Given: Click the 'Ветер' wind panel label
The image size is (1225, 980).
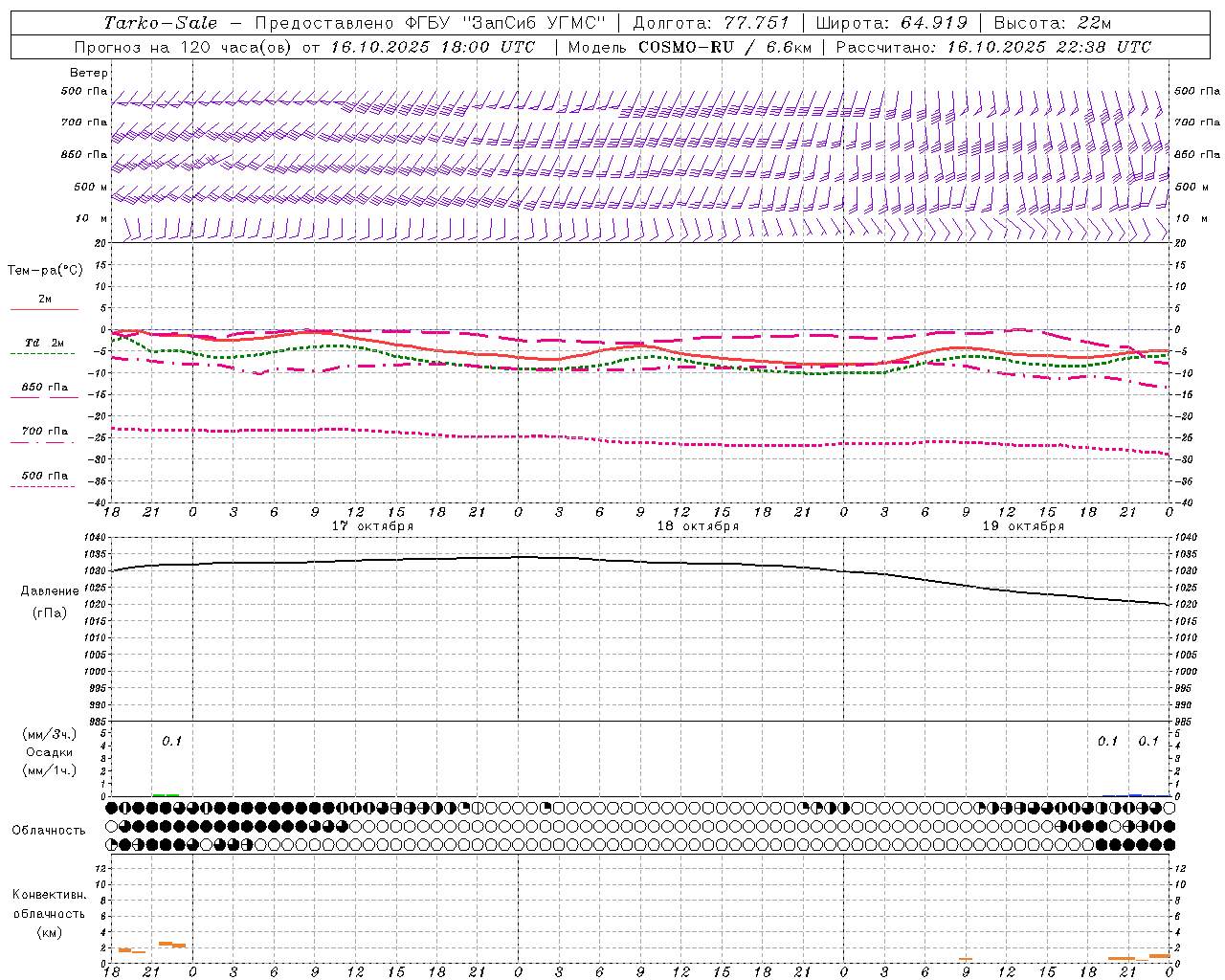Looking at the screenshot, I should coord(89,73).
